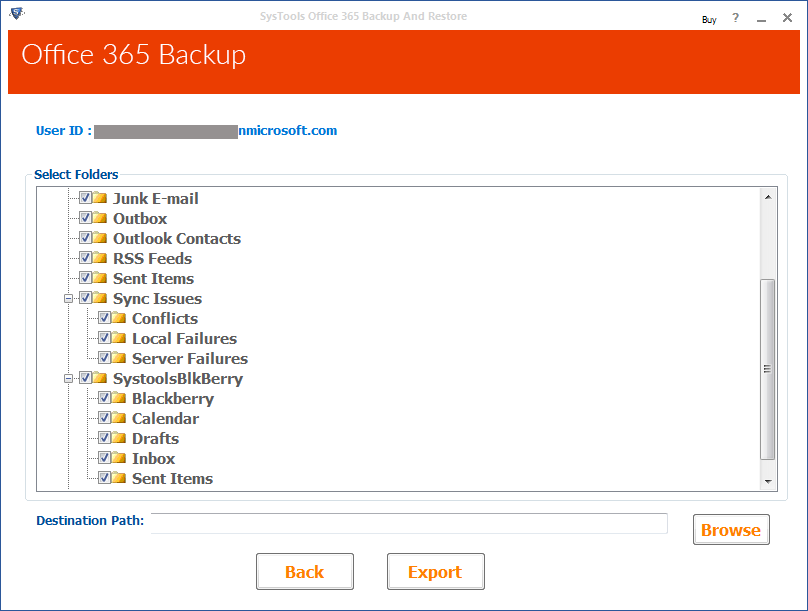The height and width of the screenshot is (611, 808).
Task: Select the Server Failures subfolder label
Action: point(190,359)
